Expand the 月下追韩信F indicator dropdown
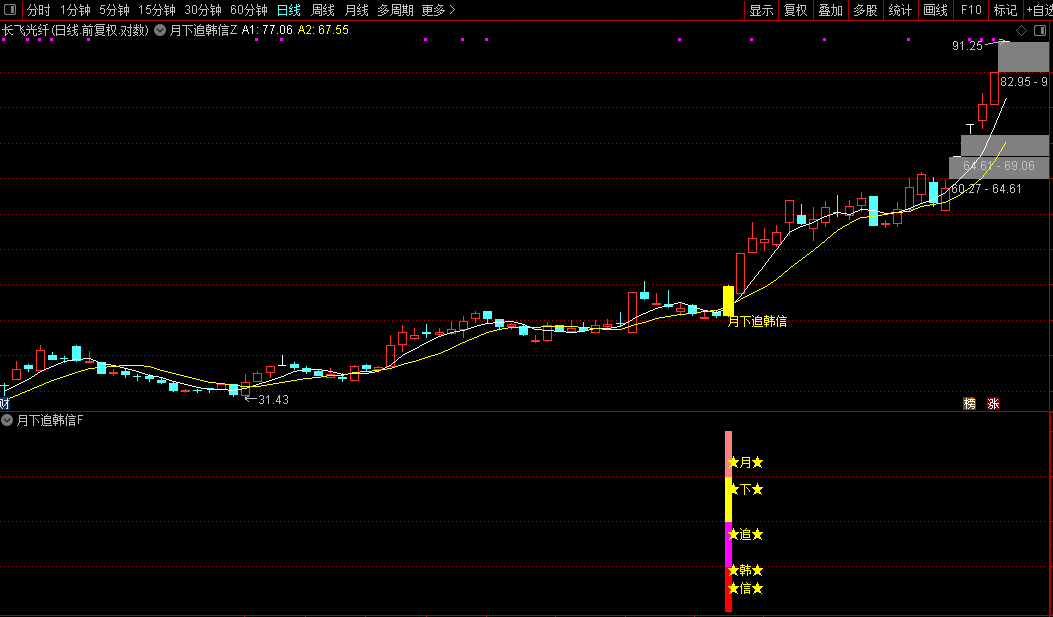The image size is (1053, 617). (7, 420)
